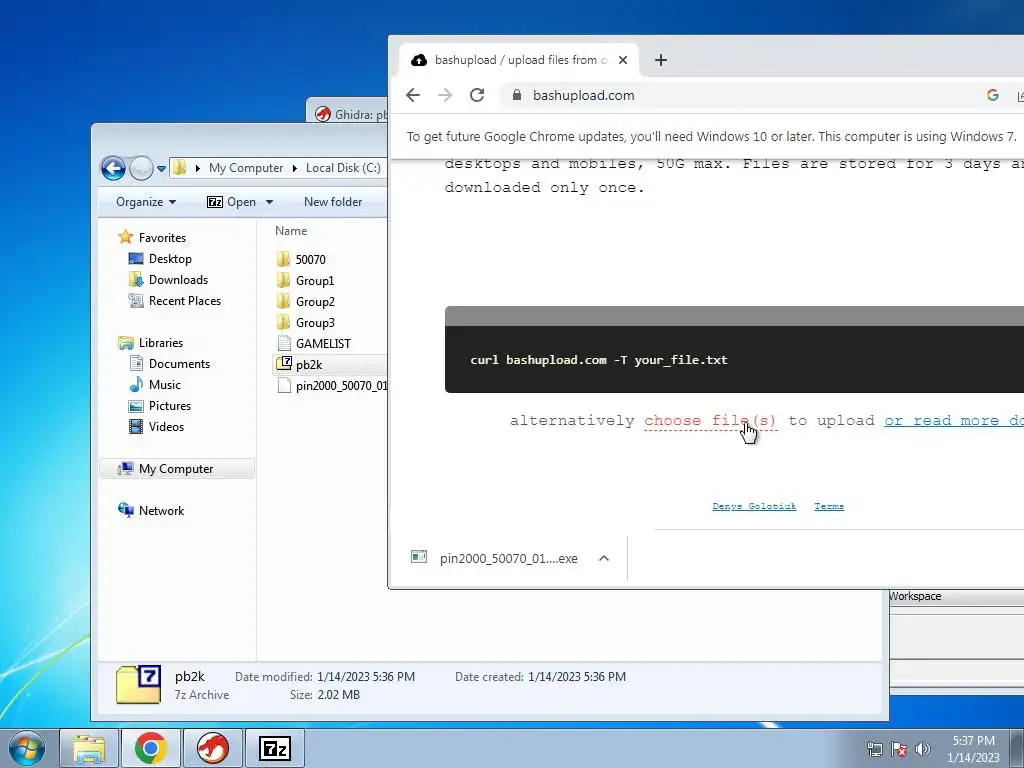Click the choose file(s) upload link
The image size is (1024, 768).
710,421
